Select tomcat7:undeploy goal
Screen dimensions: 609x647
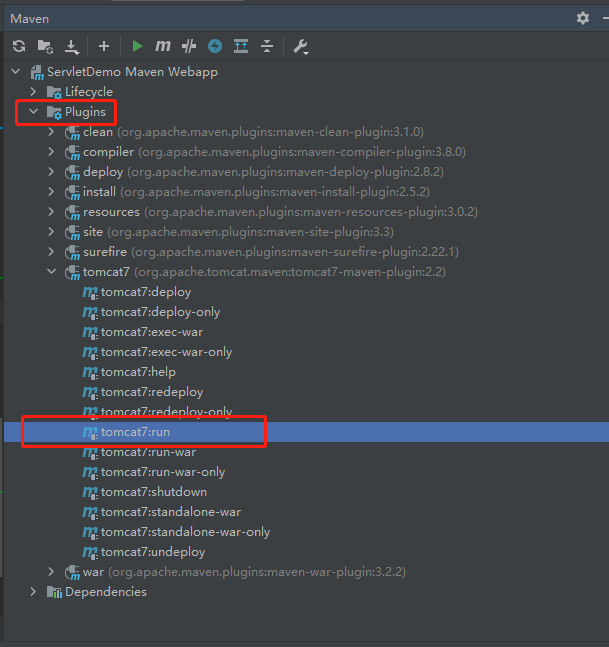[x=153, y=552]
